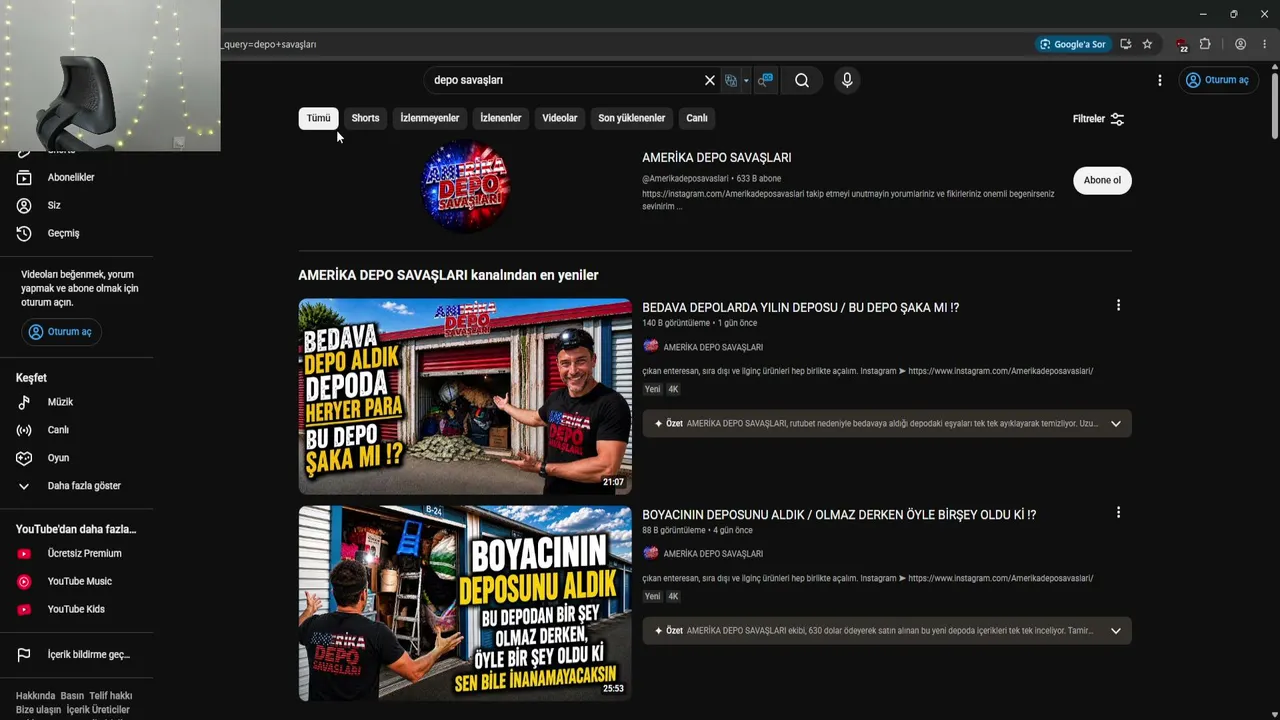Open the three-dot menu for BEDAVA DEPOLARDA video

point(1118,306)
